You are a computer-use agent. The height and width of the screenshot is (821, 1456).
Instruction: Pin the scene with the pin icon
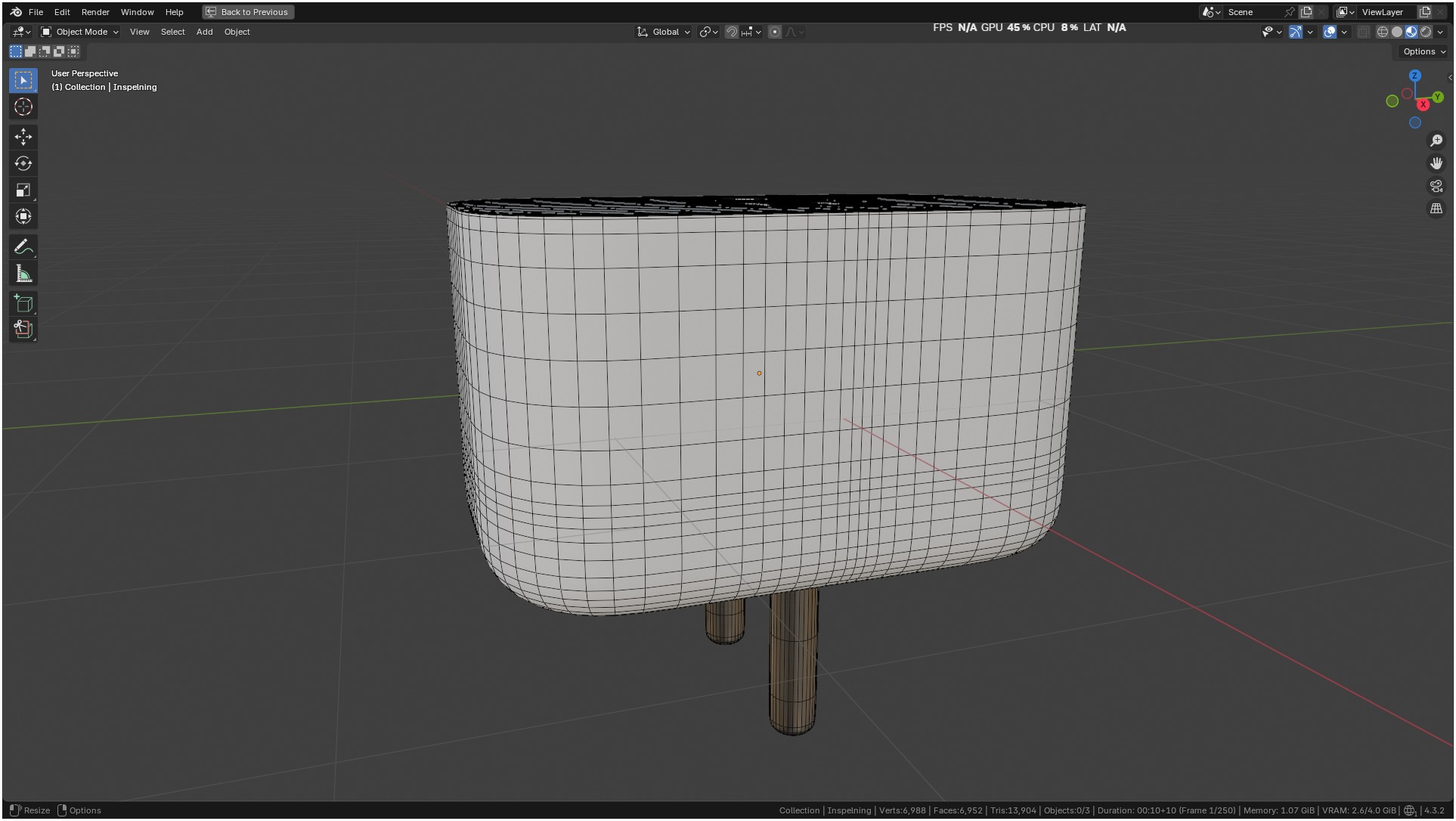click(1290, 12)
